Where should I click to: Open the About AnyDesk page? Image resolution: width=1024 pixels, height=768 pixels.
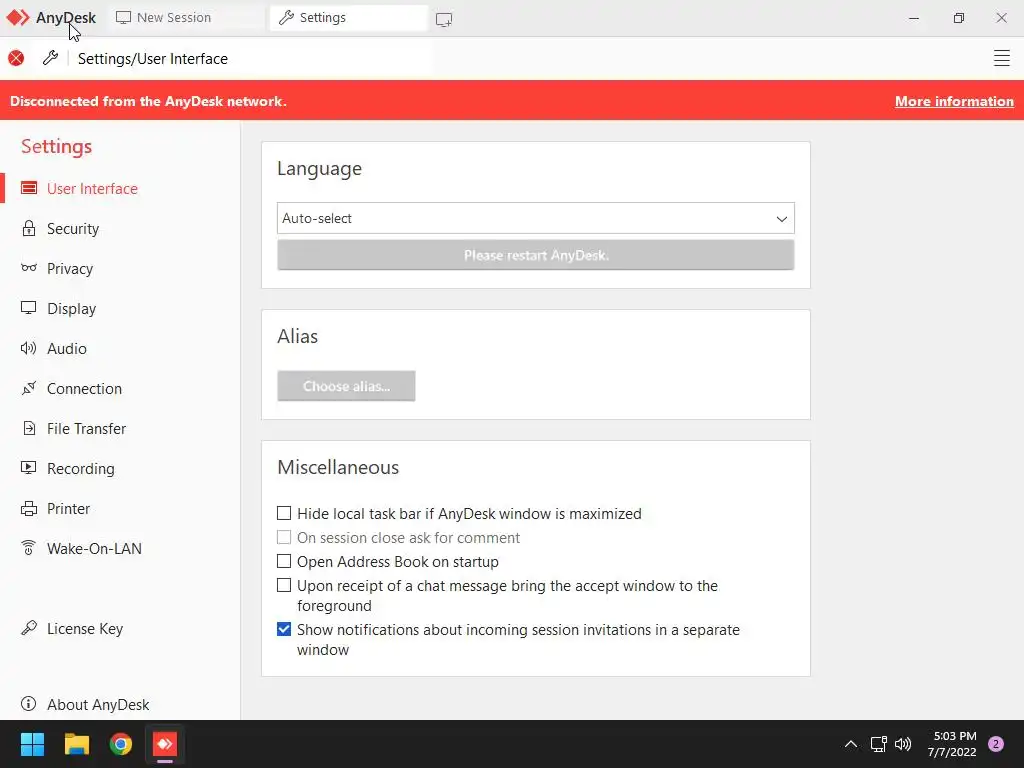pos(98,704)
